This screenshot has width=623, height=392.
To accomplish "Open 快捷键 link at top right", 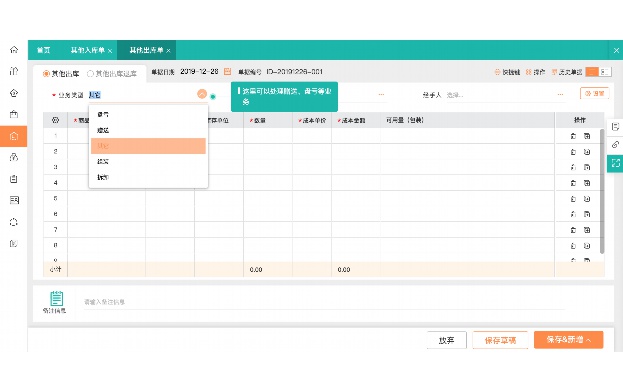I will pos(507,72).
